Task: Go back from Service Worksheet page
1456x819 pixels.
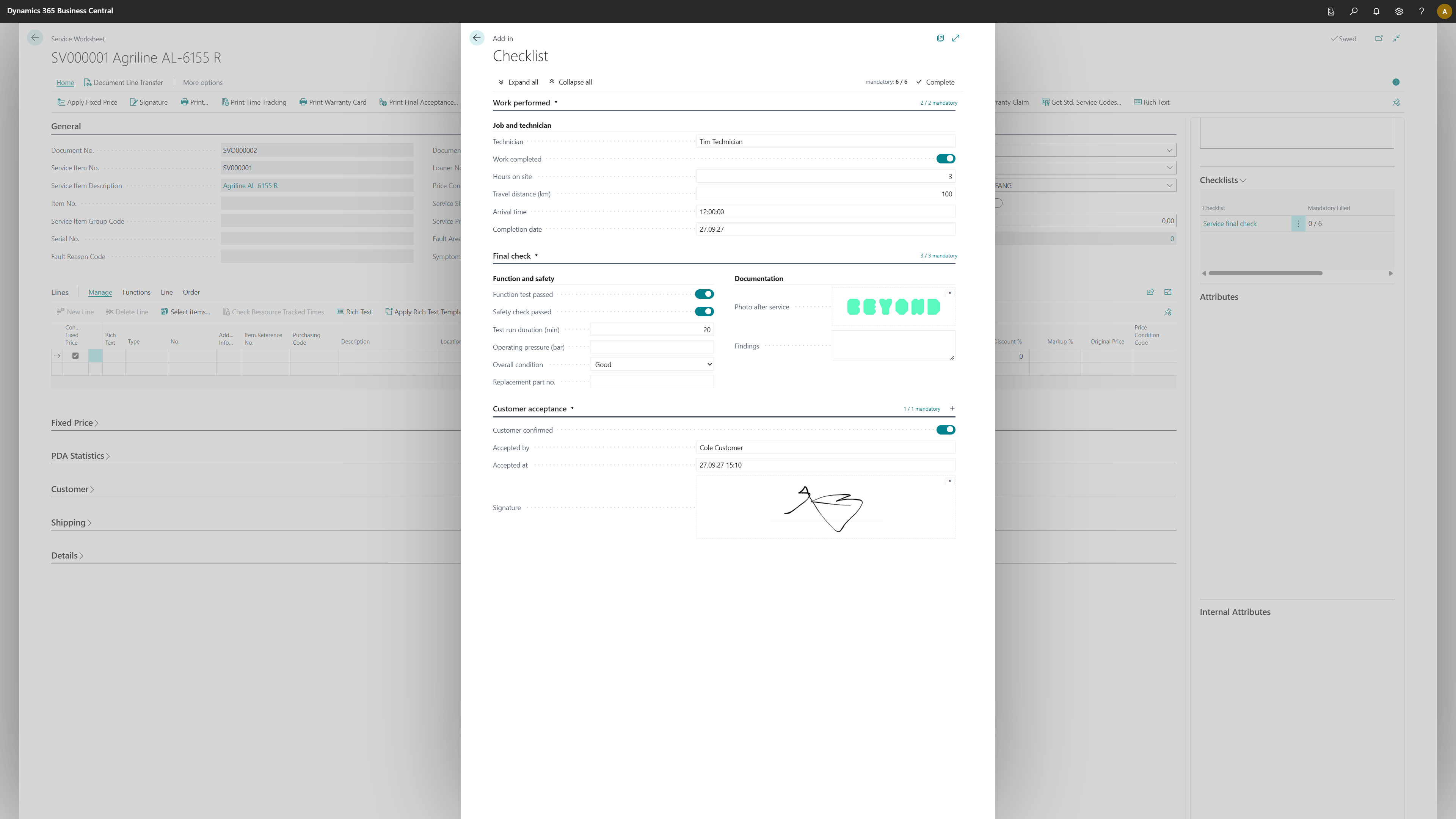Action: click(x=35, y=38)
